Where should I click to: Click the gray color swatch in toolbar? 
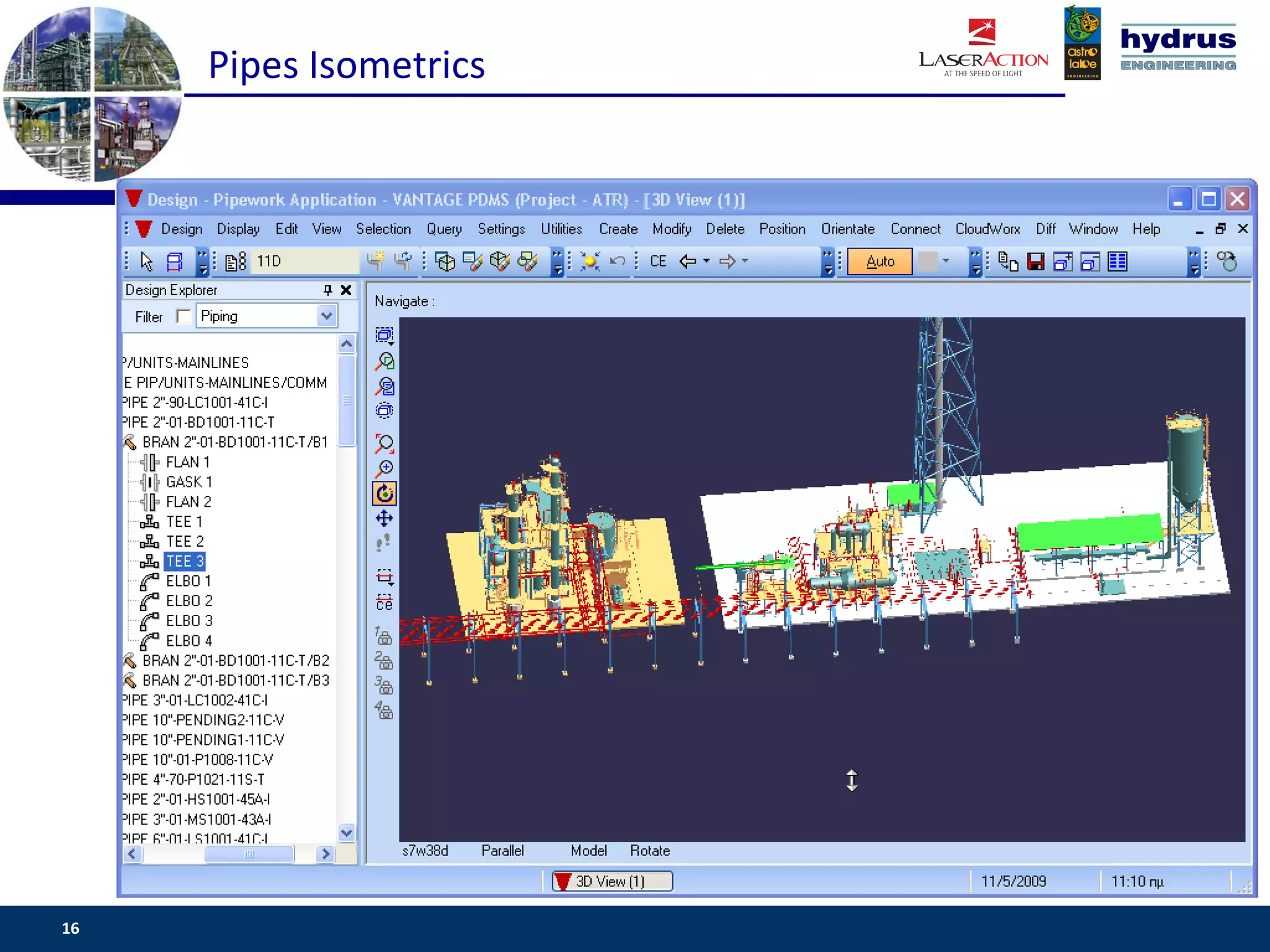click(928, 261)
